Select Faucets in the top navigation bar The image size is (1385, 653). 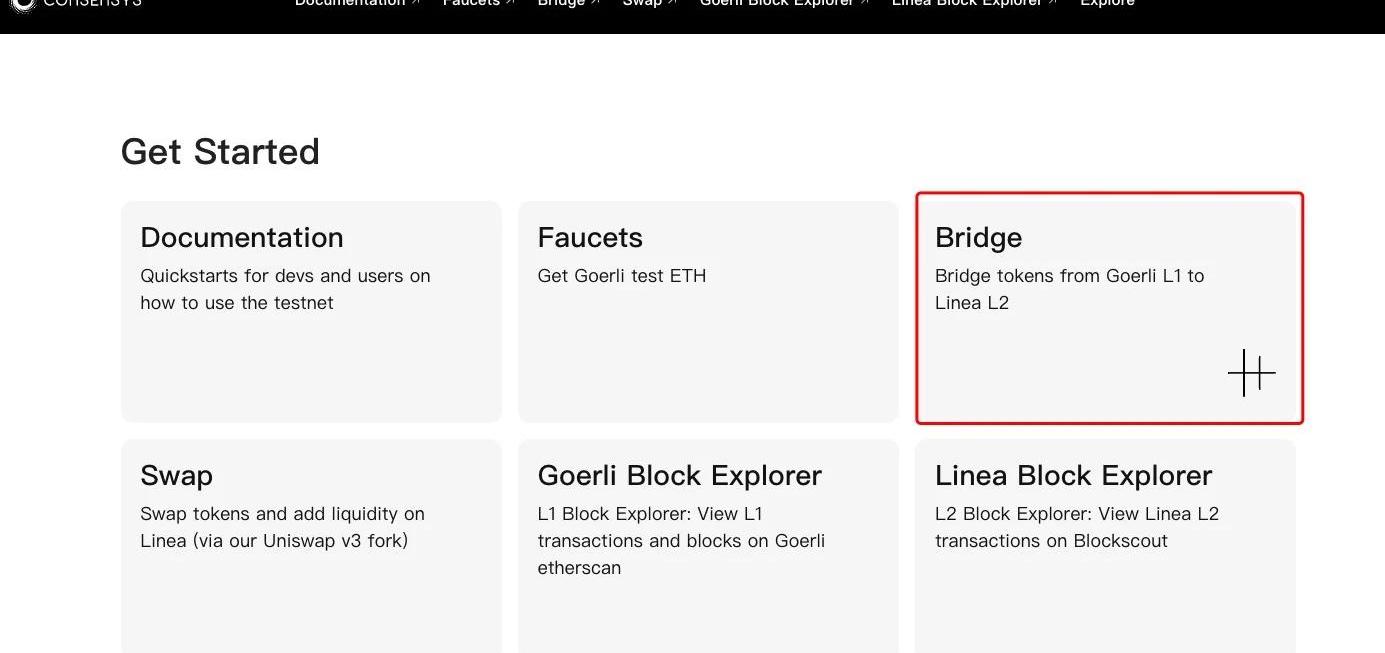coord(471,4)
